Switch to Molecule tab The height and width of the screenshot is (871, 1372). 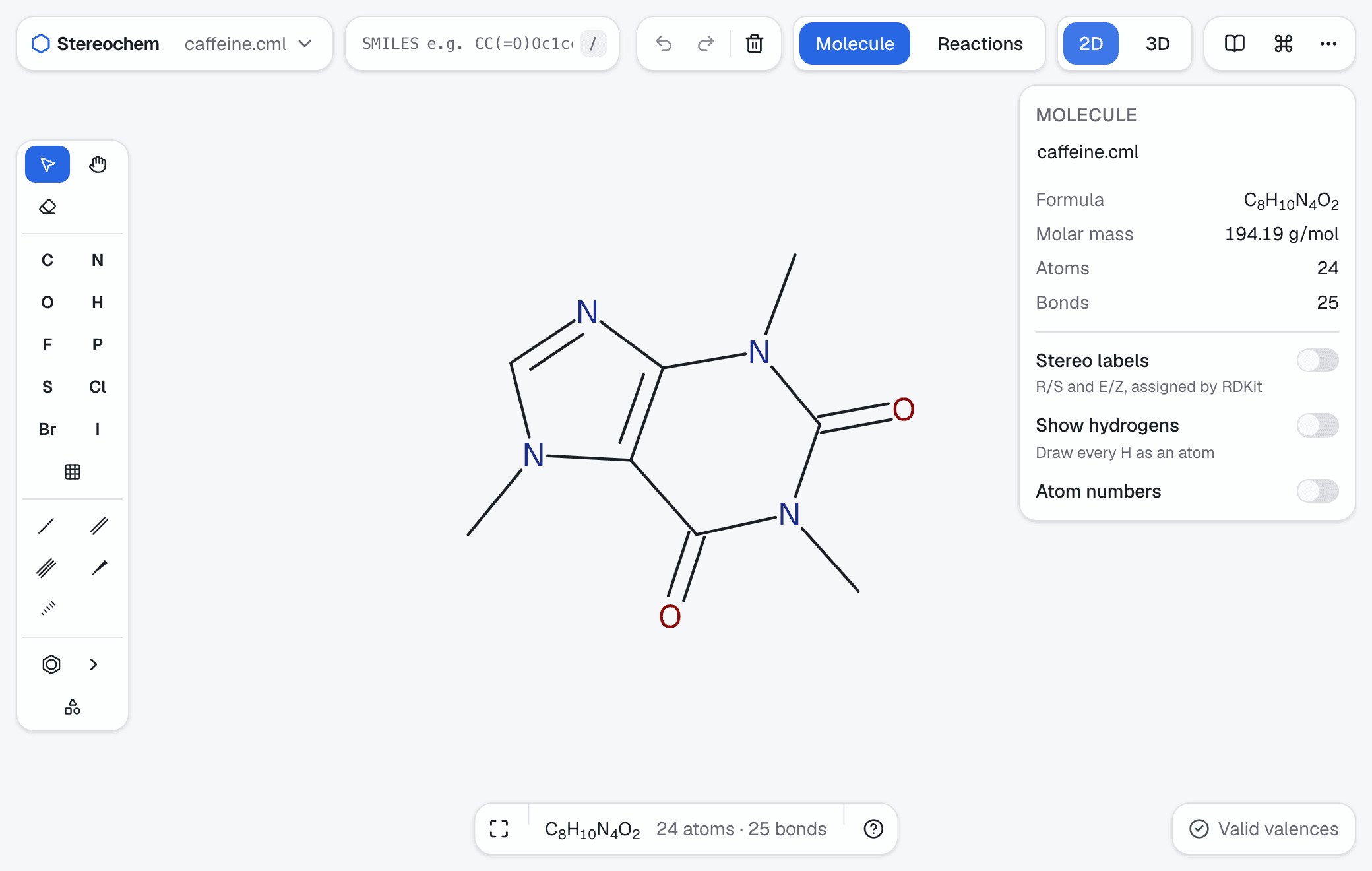point(855,44)
